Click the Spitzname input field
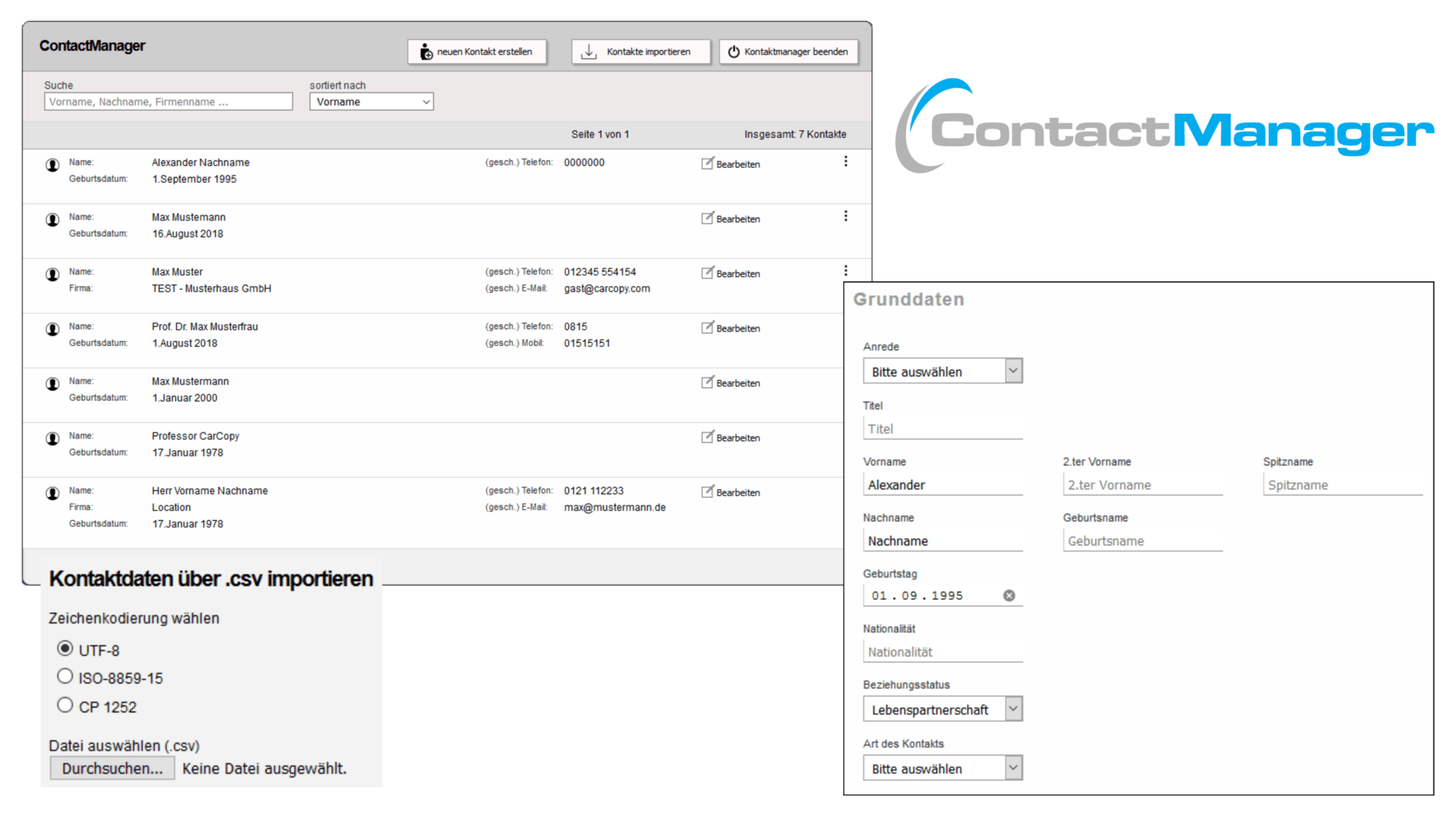Screen dimensions: 1456x816 (1343, 485)
